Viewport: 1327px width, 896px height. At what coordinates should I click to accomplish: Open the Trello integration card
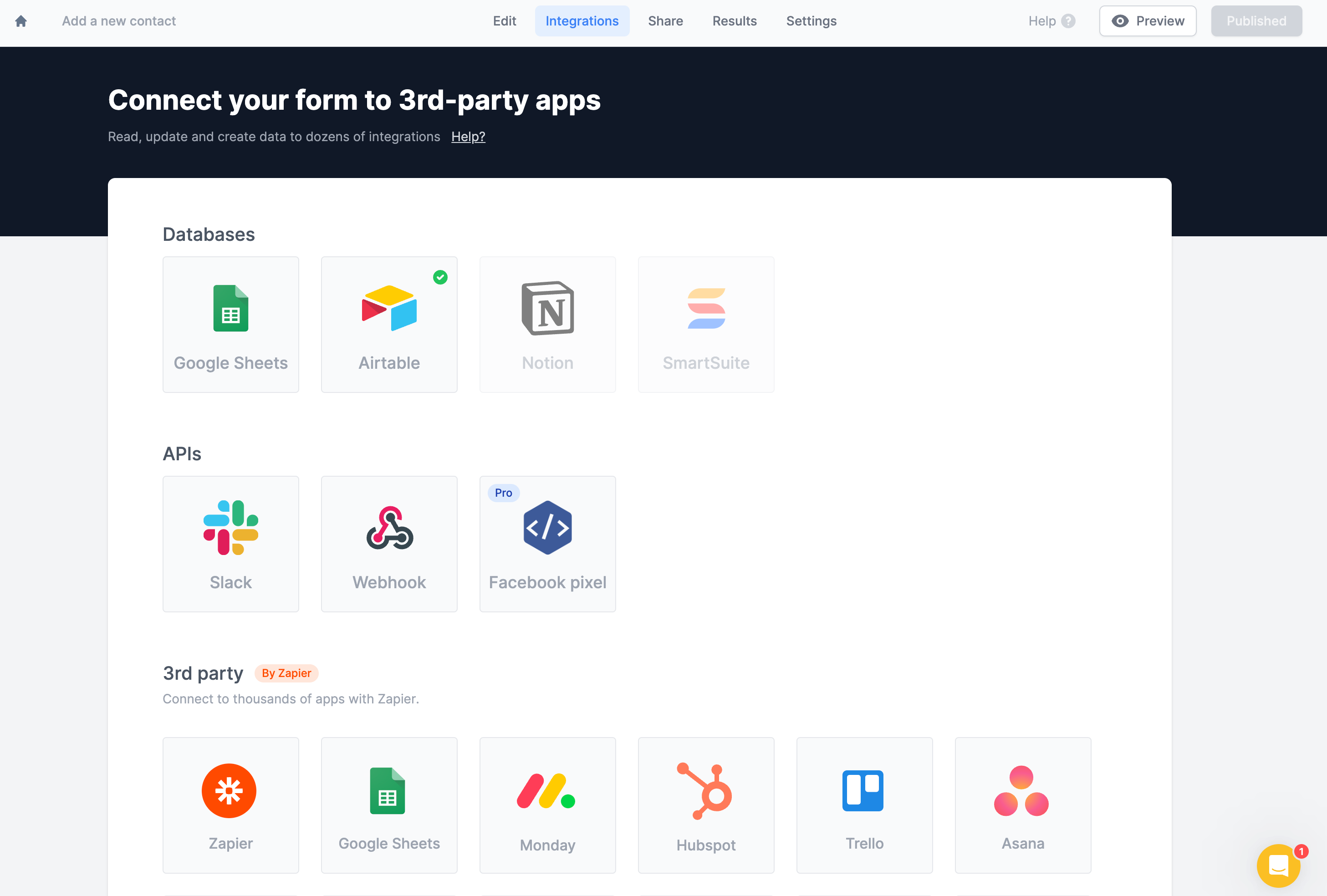tap(864, 805)
